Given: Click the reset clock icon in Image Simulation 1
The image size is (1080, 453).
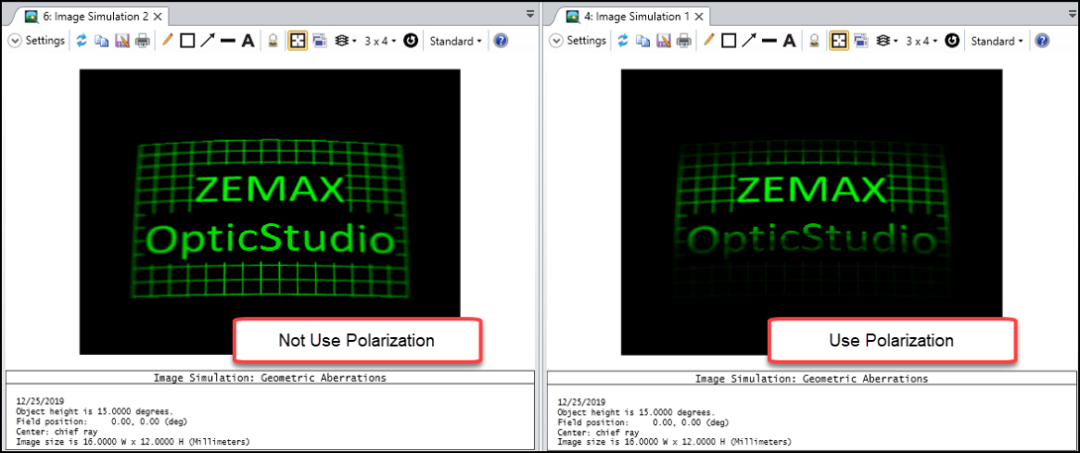Looking at the screenshot, I should coord(952,41).
